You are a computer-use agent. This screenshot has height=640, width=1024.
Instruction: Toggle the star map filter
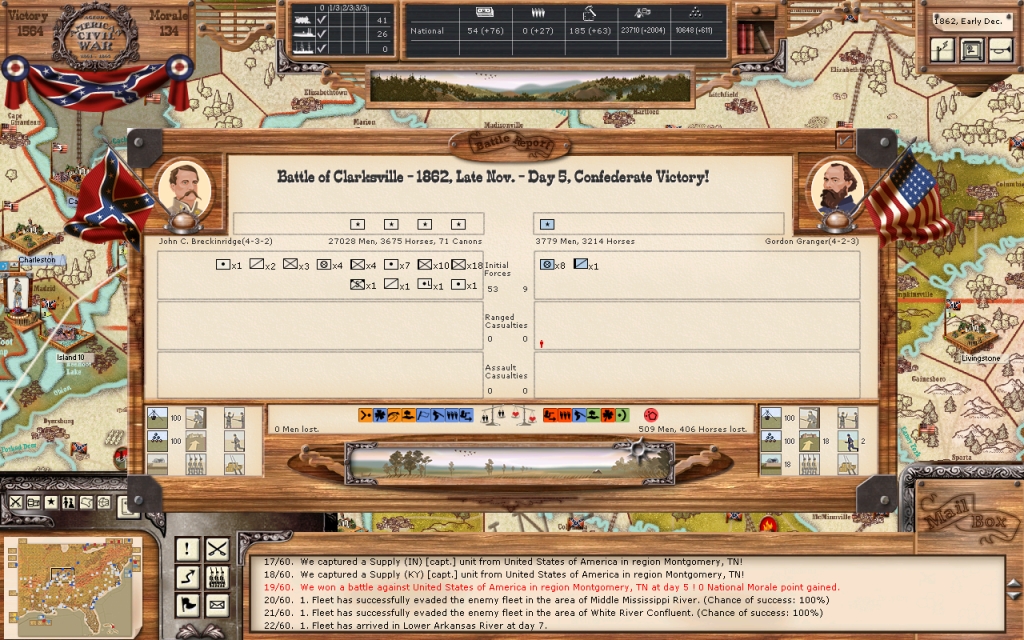[50, 502]
